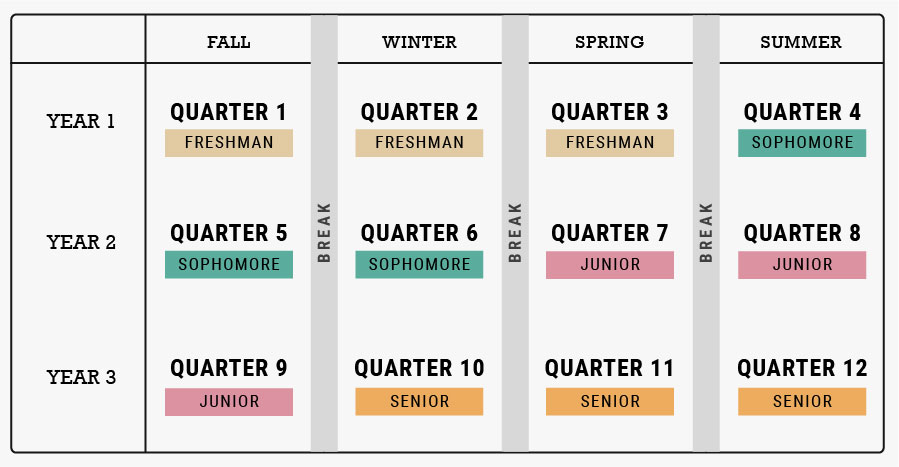This screenshot has height=467, width=899.
Task: Select the YEAR 2 row label
Action: coord(81,242)
